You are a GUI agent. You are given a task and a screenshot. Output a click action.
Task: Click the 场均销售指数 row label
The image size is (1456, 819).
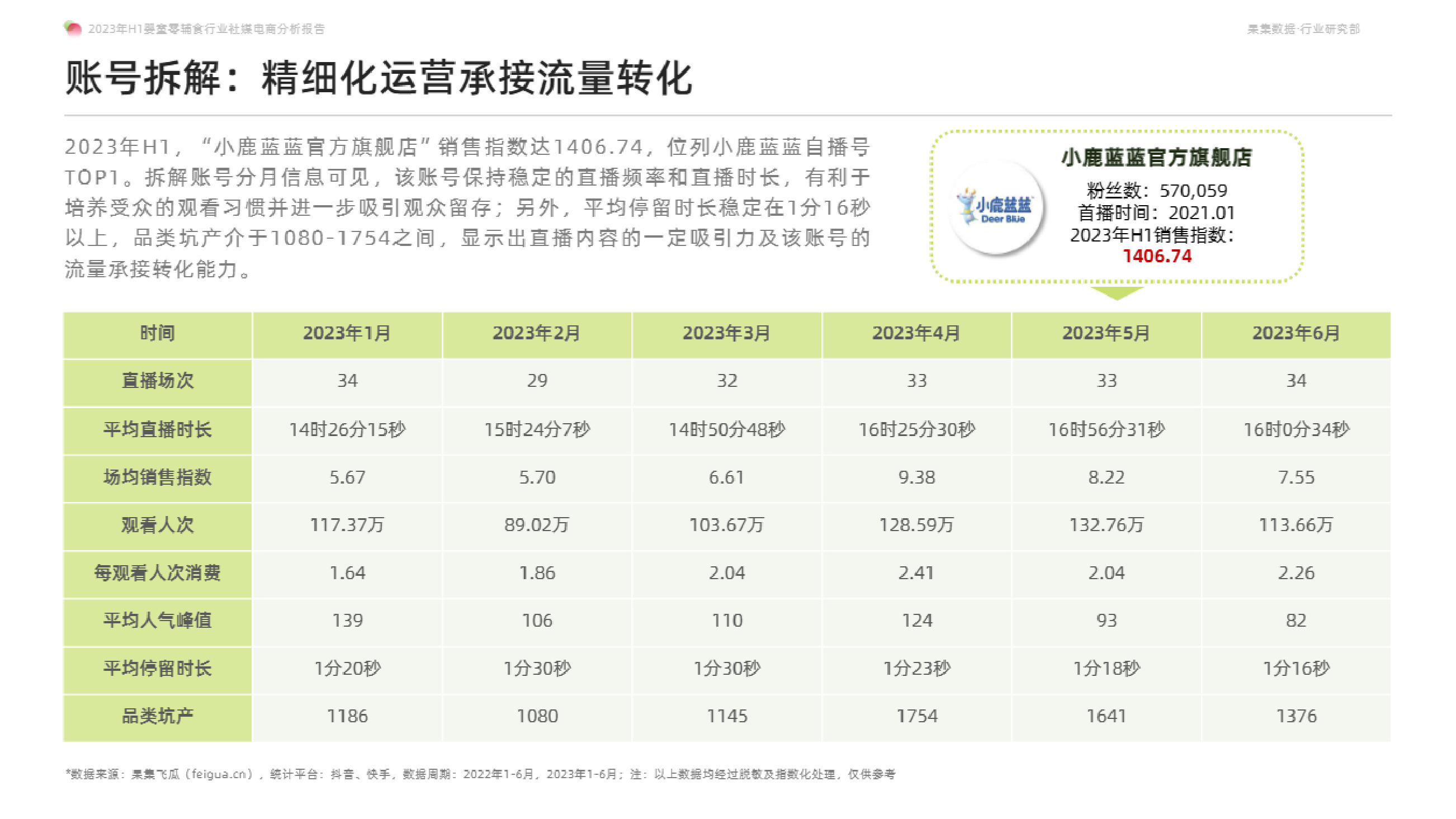click(157, 477)
